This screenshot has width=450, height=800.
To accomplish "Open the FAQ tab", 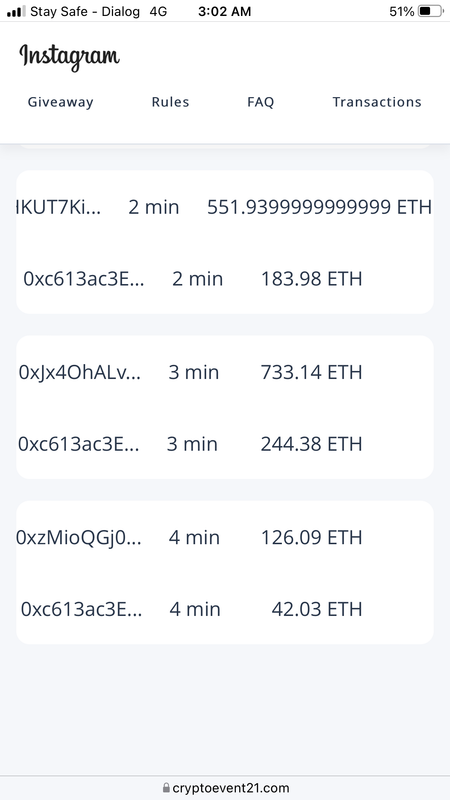I will [261, 102].
